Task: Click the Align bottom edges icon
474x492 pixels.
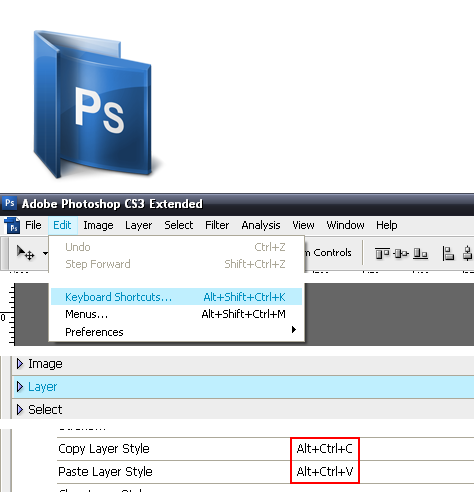Action: coord(420,253)
